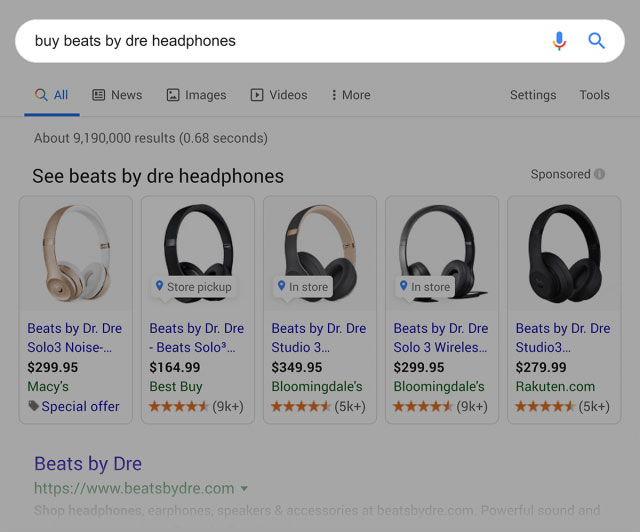Click the blue magnifier search button
Image resolution: width=640 pixels, height=532 pixels.
[x=596, y=41]
